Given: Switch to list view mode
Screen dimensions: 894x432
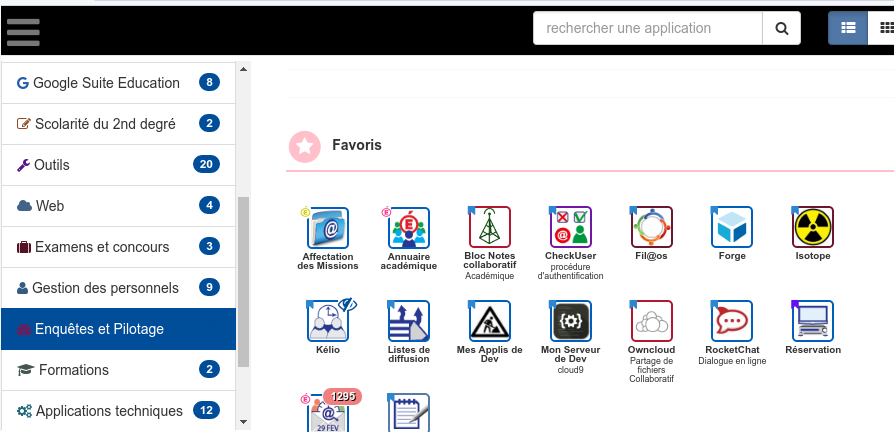Looking at the screenshot, I should pos(848,28).
